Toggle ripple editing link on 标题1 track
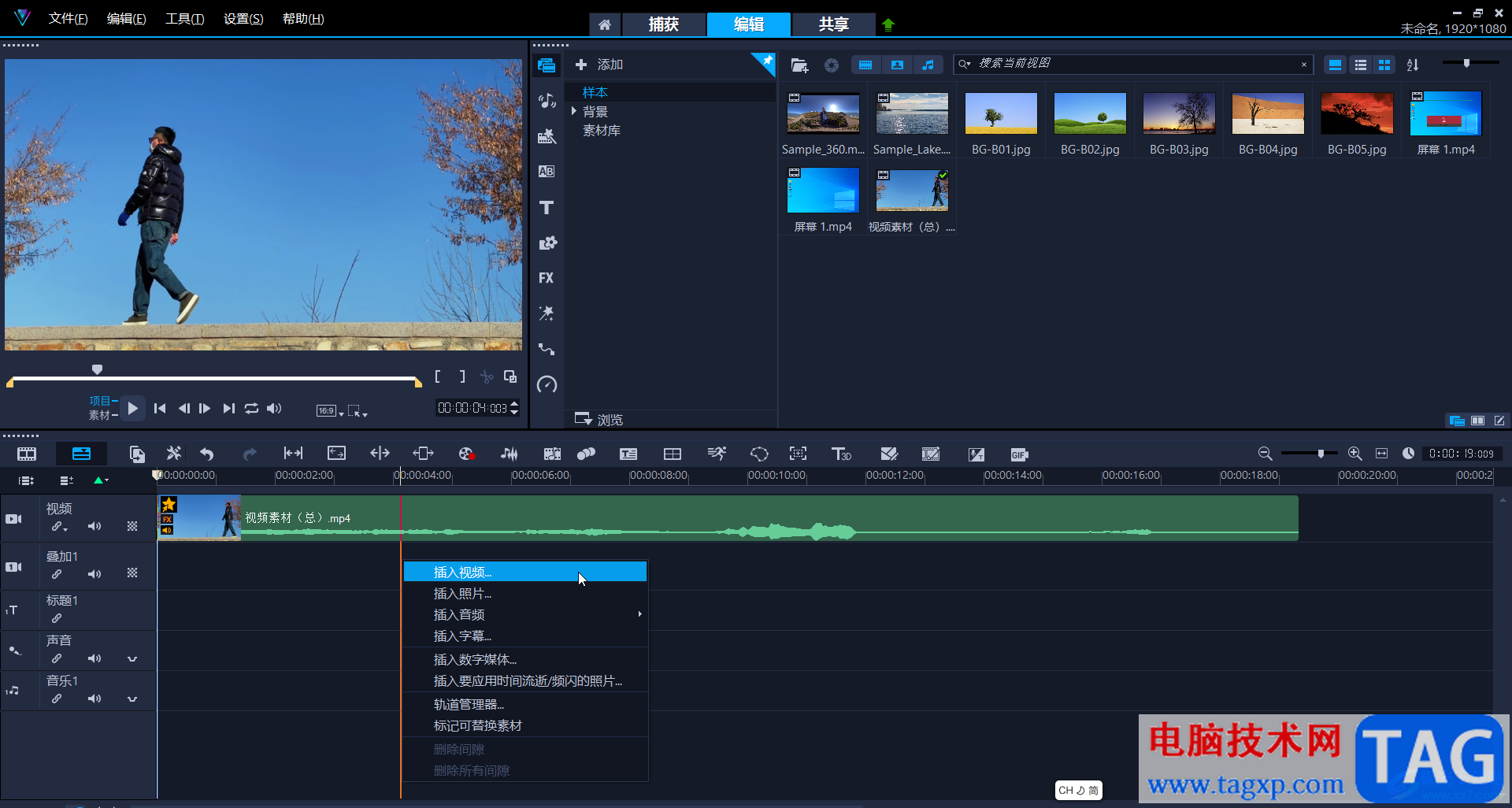 click(x=57, y=618)
